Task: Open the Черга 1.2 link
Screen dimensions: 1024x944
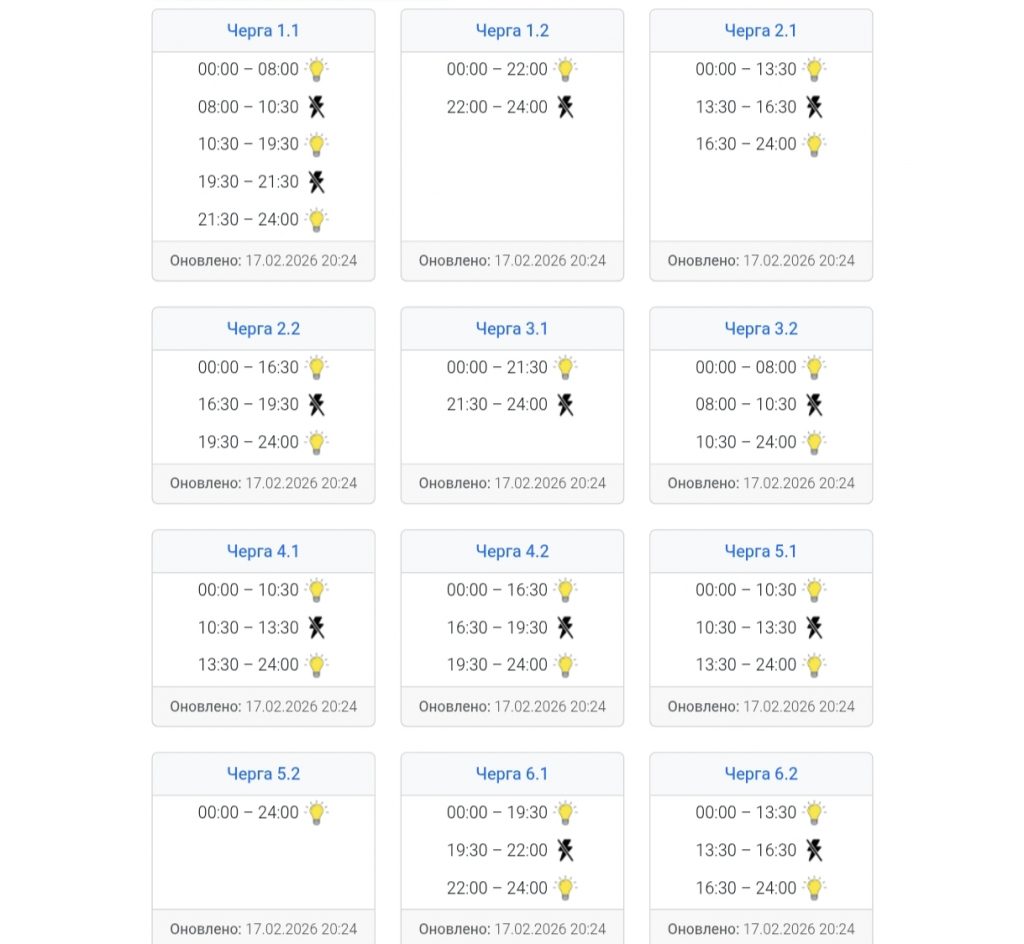Action: click(x=512, y=31)
